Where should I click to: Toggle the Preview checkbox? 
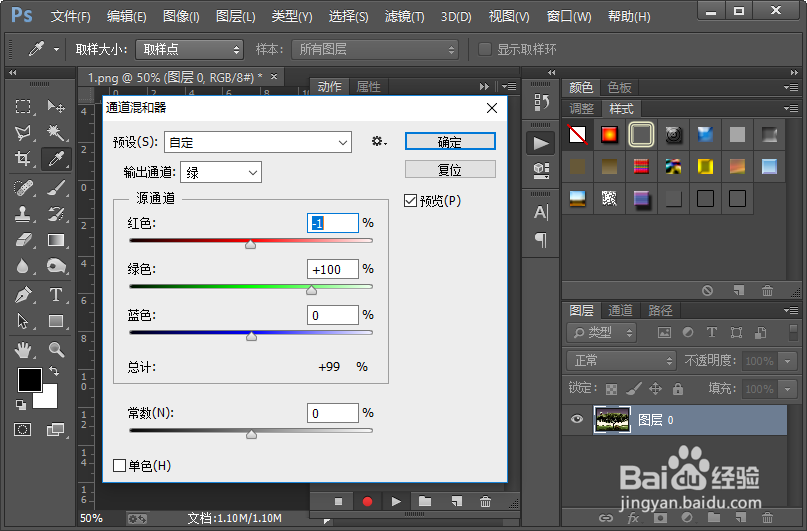[410, 201]
